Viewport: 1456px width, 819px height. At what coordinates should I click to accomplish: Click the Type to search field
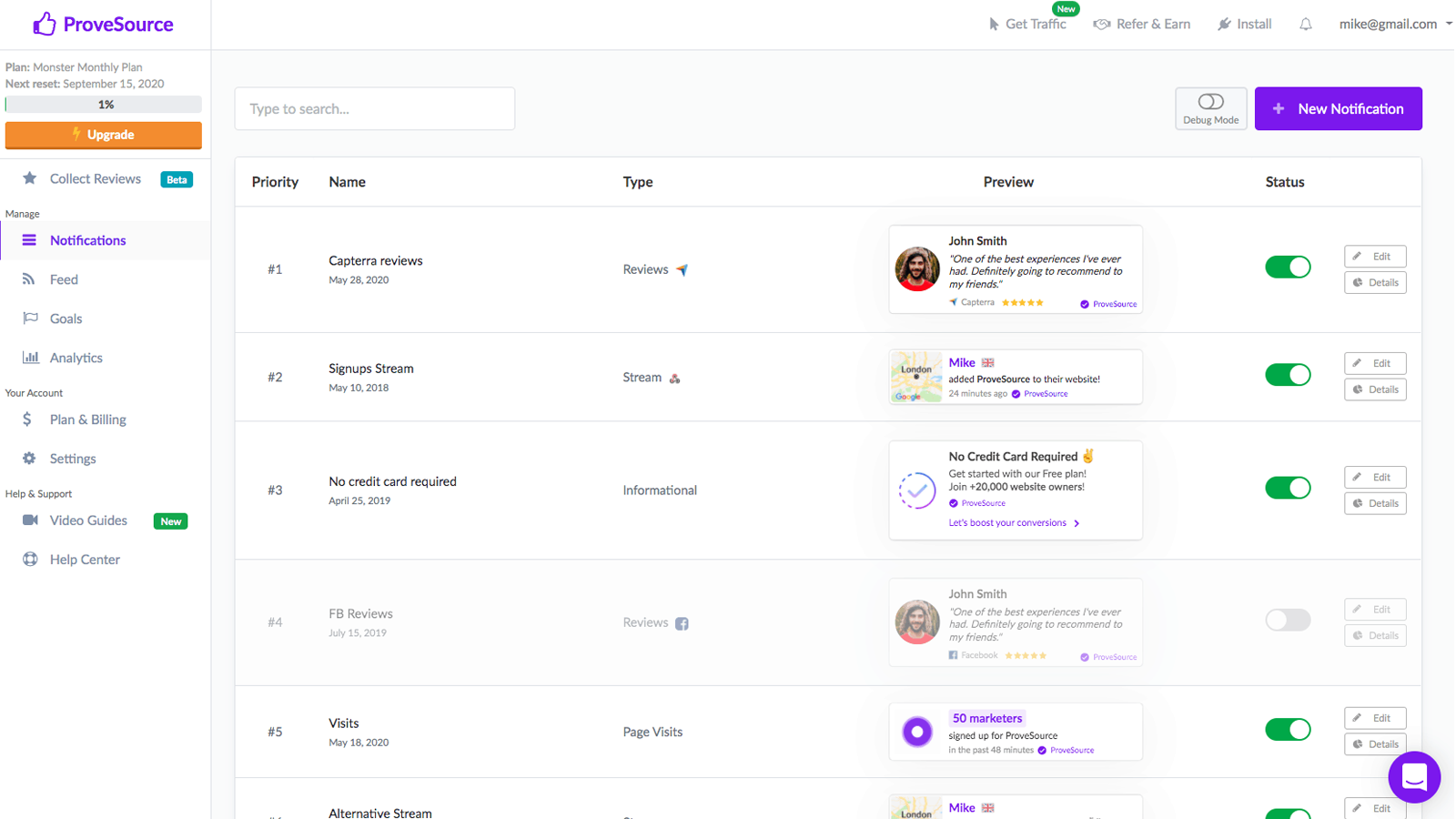click(375, 108)
